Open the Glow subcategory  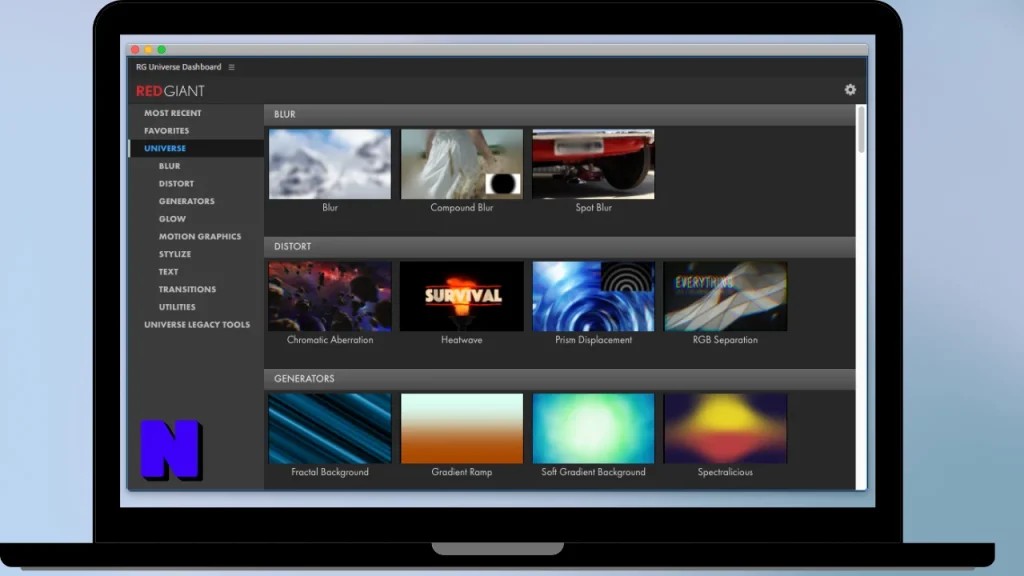coord(172,219)
